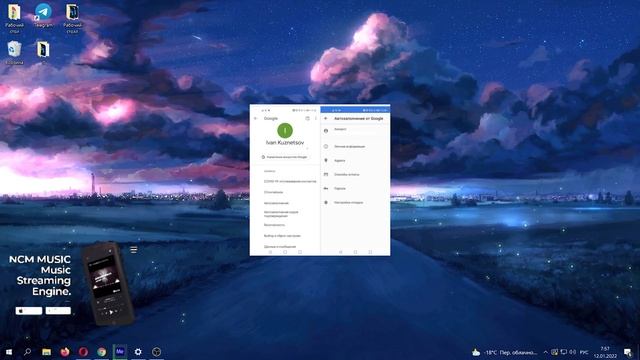Open the help icon on Google screen header

click(307, 118)
